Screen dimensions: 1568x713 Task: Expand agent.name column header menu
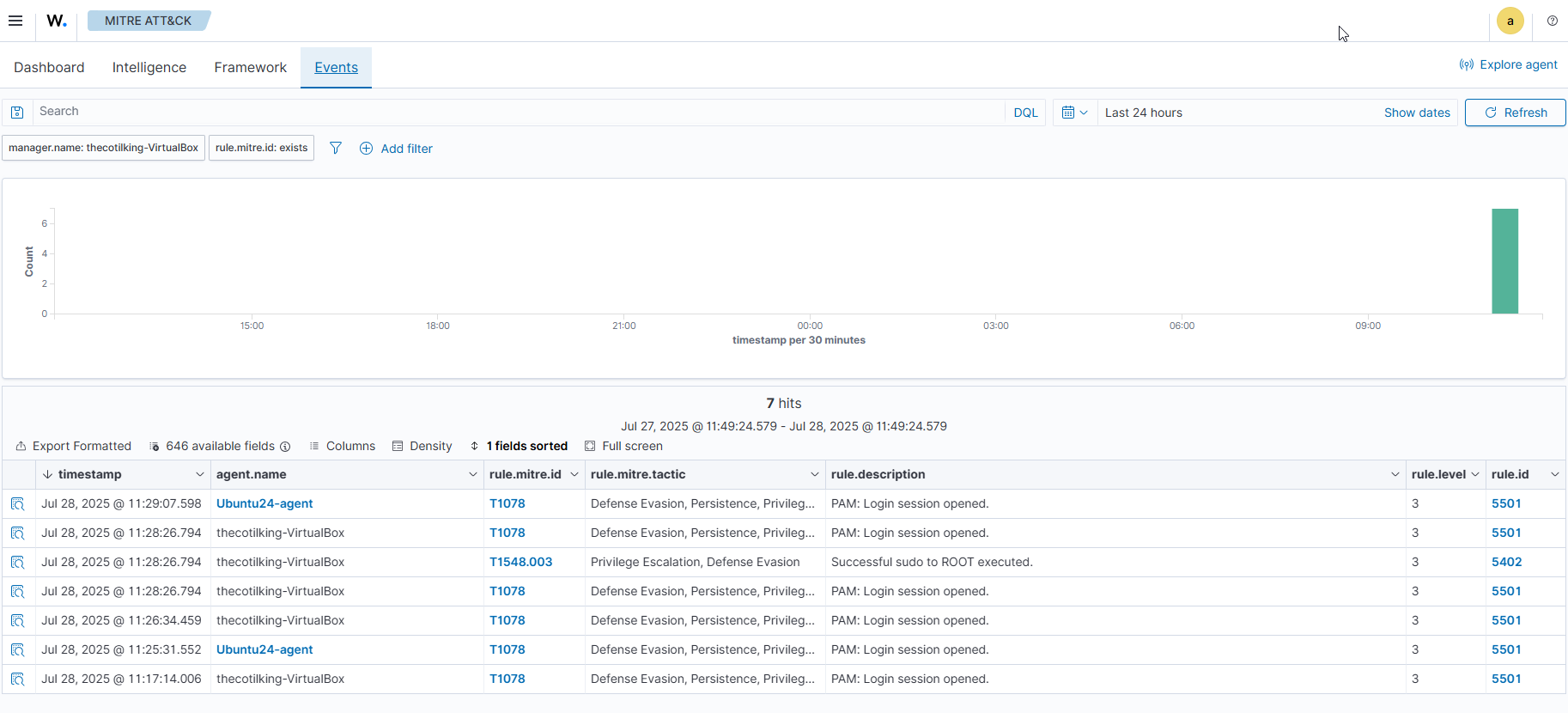tap(472, 474)
